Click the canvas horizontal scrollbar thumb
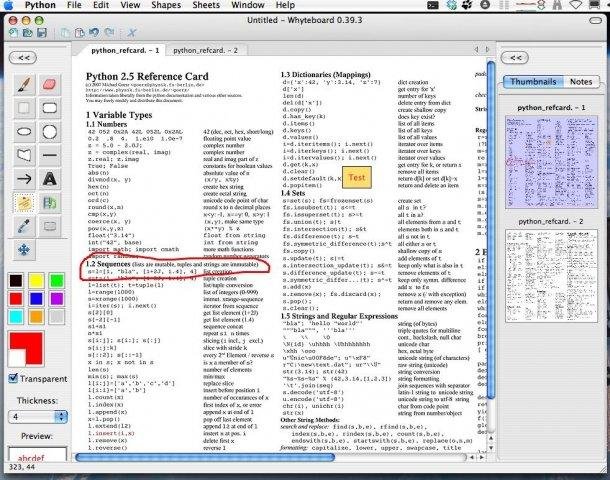The height and width of the screenshot is (480, 610). tap(205, 457)
